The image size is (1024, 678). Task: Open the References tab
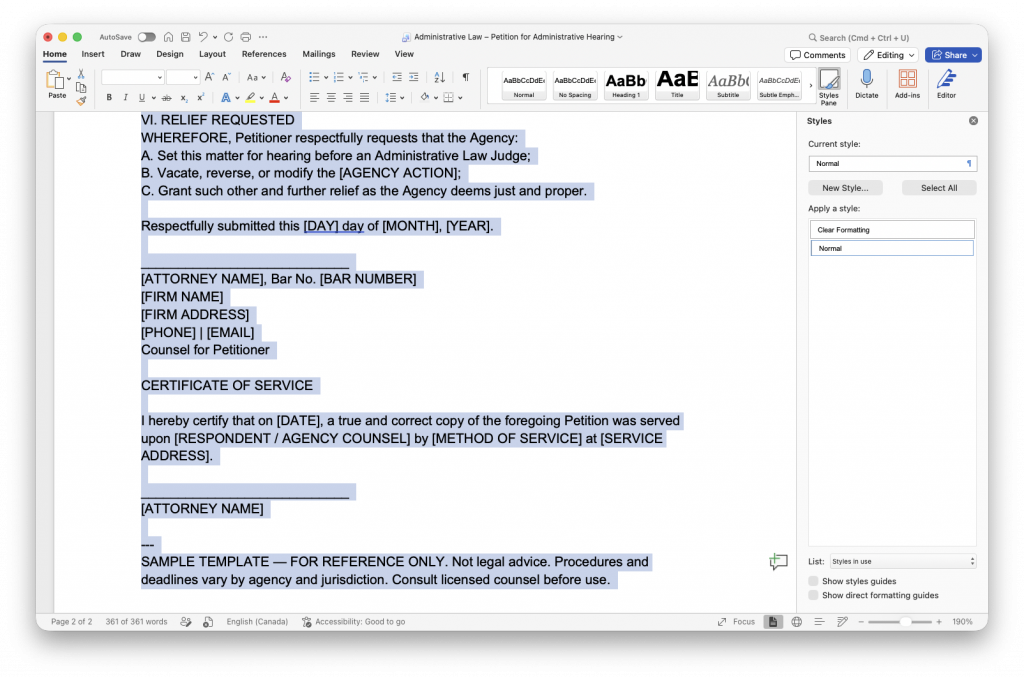click(264, 54)
